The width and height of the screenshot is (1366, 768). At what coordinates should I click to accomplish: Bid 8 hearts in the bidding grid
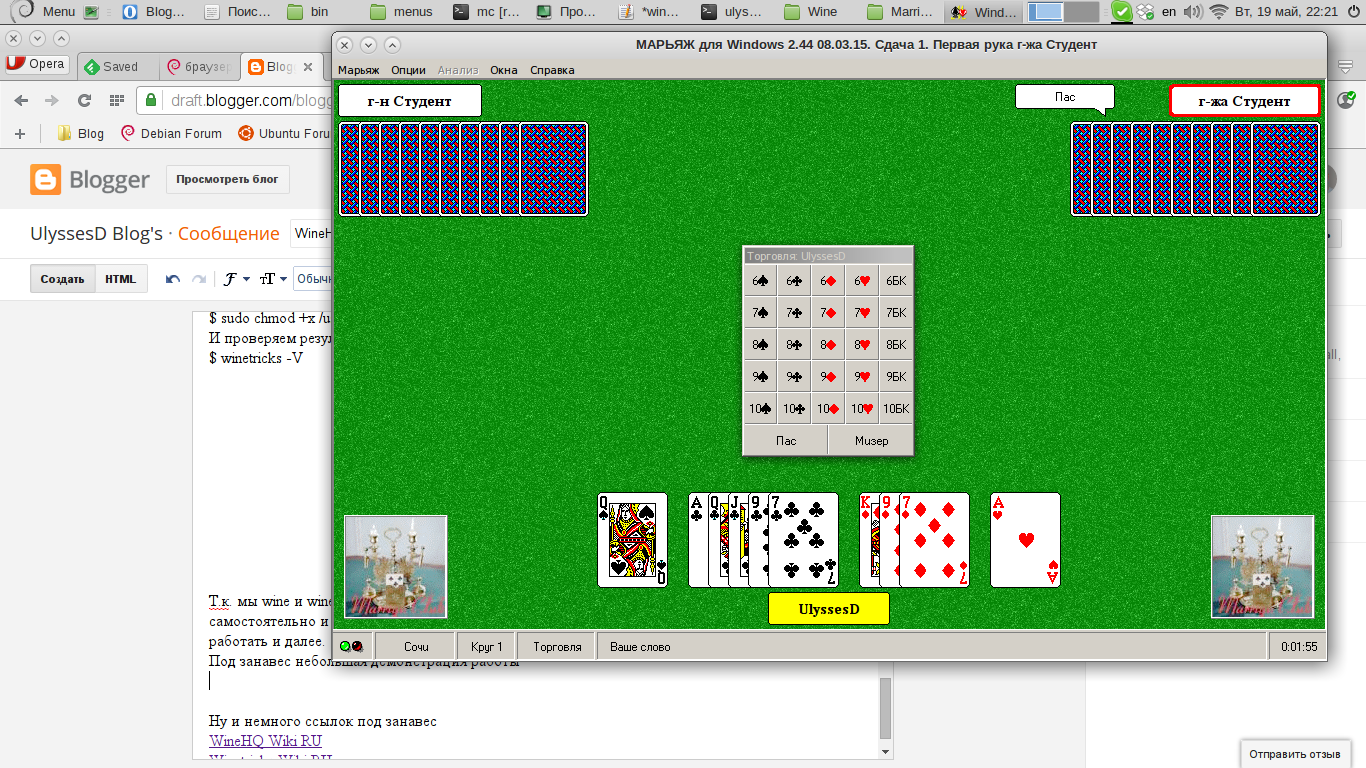(862, 345)
